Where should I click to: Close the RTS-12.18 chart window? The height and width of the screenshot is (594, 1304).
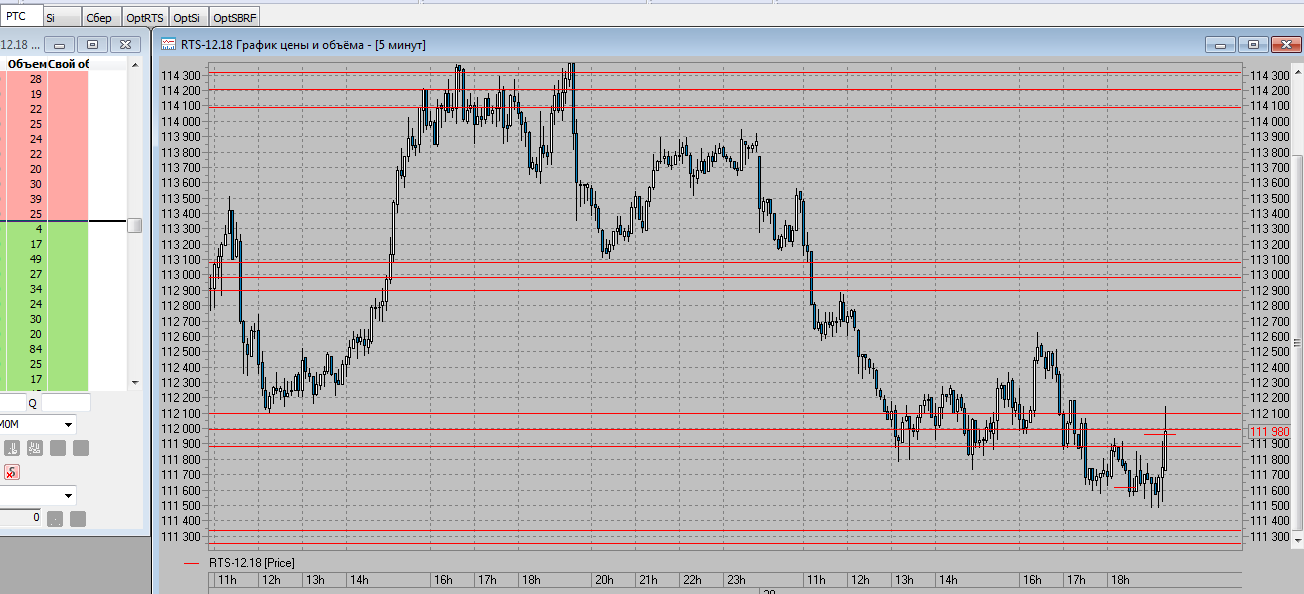tap(1285, 44)
